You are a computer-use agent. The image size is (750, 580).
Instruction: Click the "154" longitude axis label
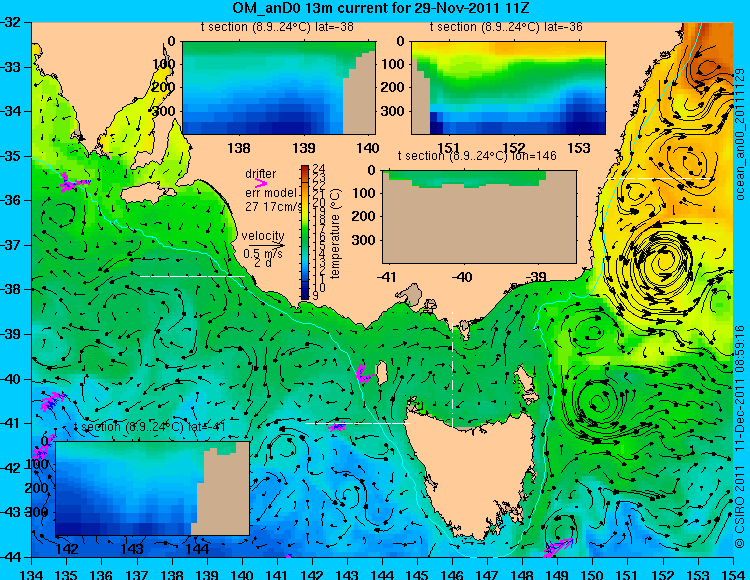(733, 573)
